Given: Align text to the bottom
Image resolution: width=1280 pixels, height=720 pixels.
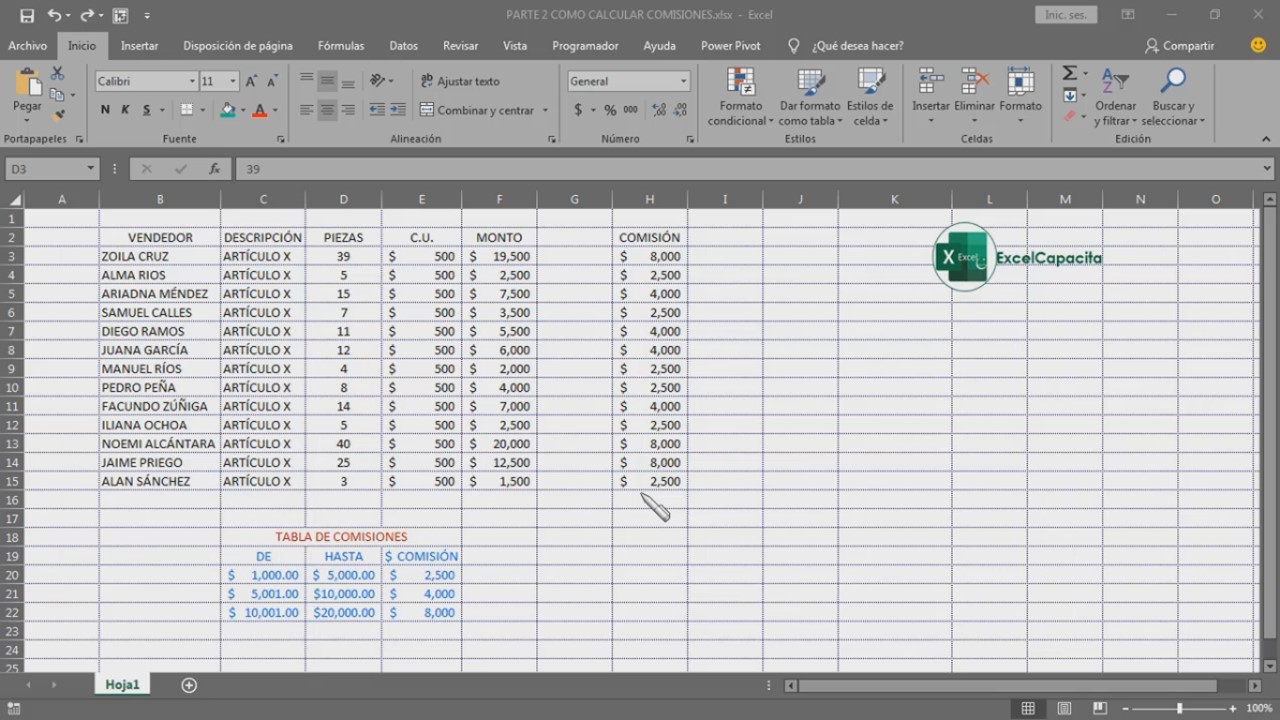Looking at the screenshot, I should click(348, 81).
